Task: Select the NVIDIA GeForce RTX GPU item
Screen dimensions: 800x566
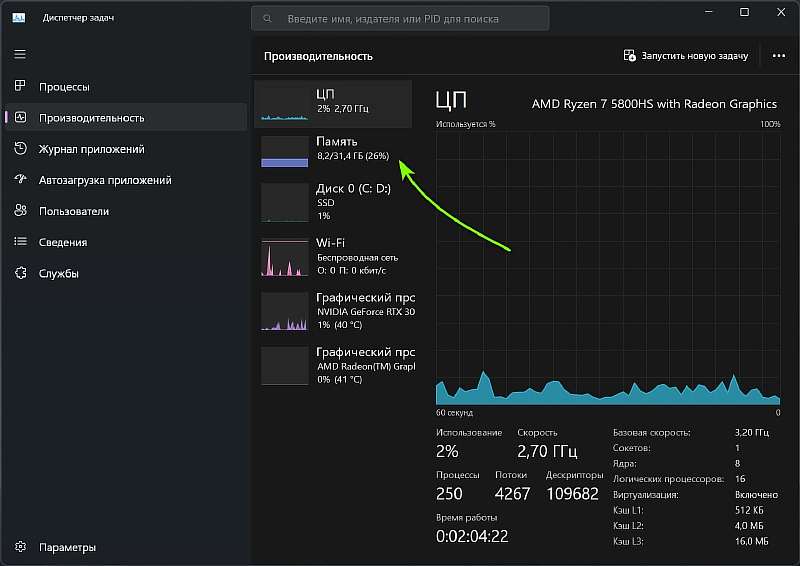Action: 333,311
